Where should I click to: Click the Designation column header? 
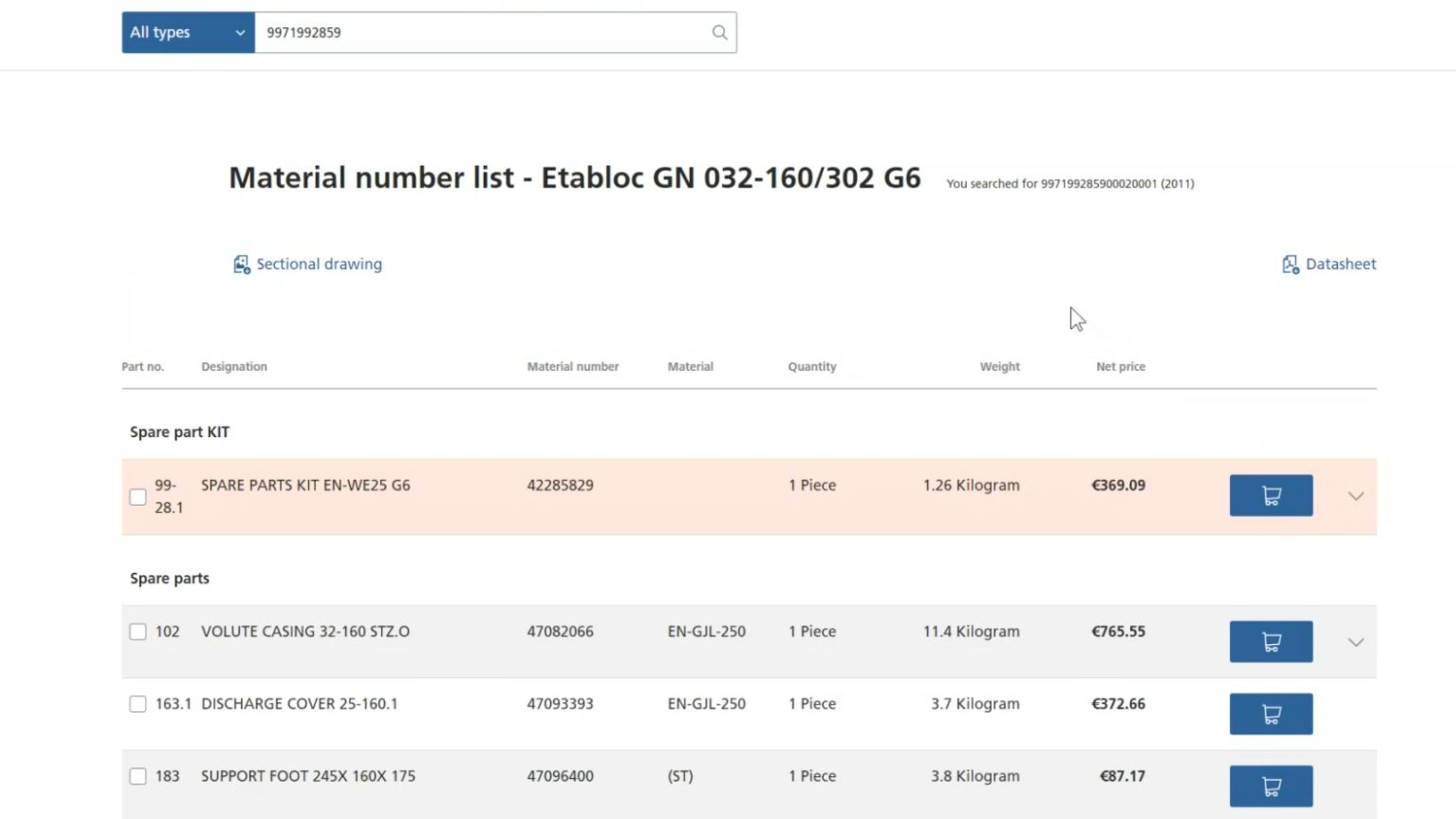coord(233,366)
